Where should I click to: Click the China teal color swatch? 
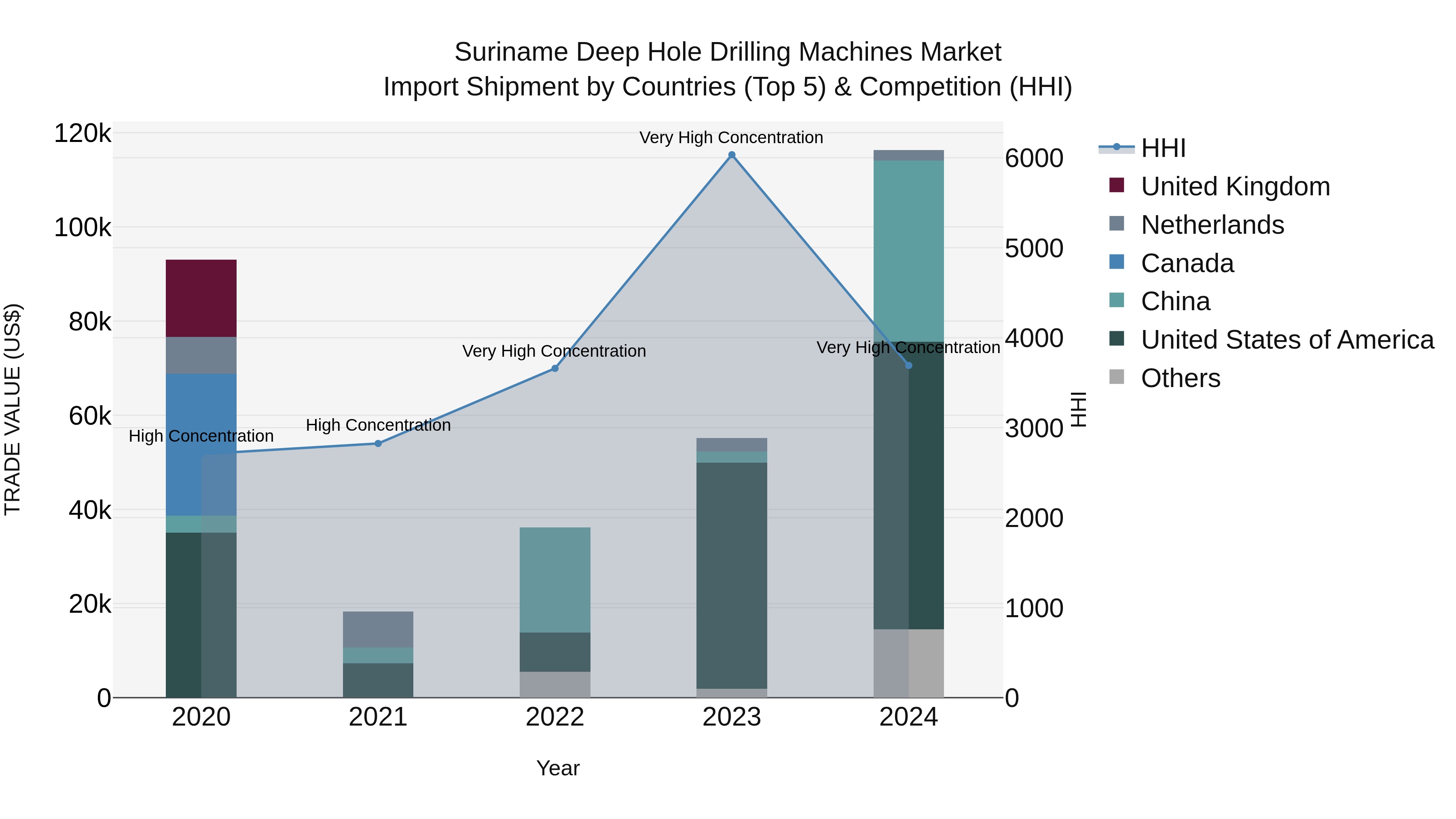(x=1117, y=300)
